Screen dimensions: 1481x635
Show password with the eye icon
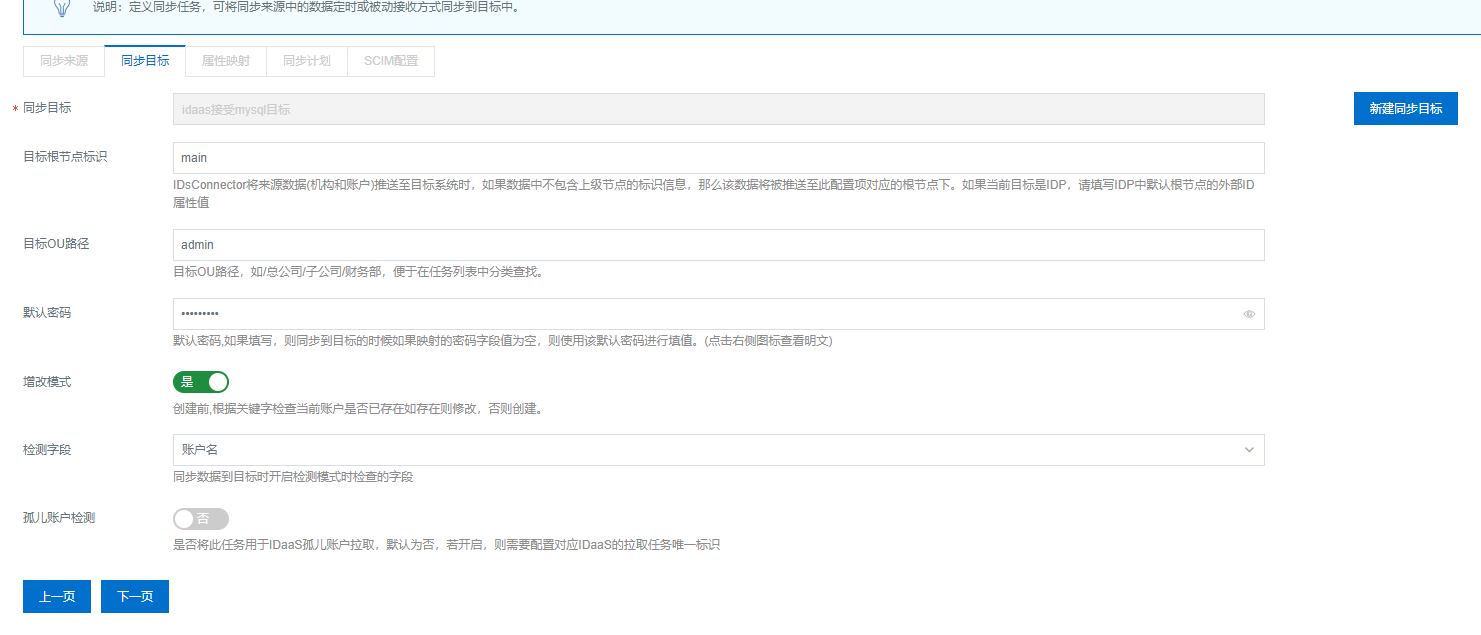[x=1249, y=314]
